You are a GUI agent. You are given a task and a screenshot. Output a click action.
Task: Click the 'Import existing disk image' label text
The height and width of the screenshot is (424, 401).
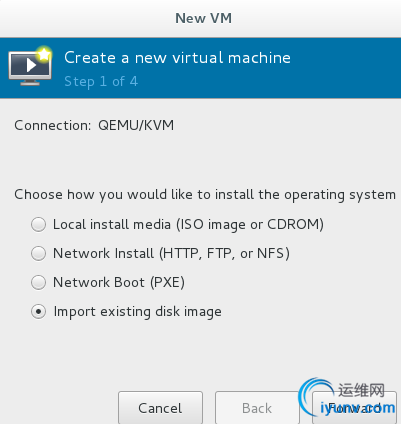point(137,312)
